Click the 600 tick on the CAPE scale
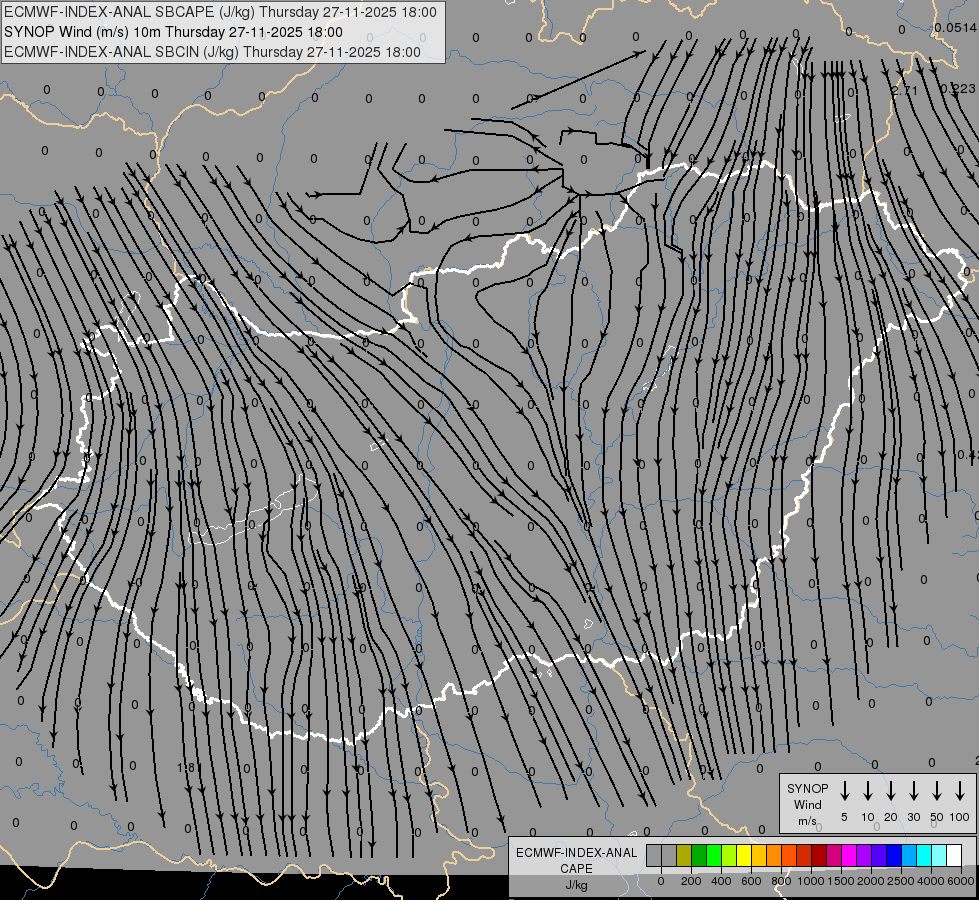This screenshot has width=979, height=900. coord(751,881)
